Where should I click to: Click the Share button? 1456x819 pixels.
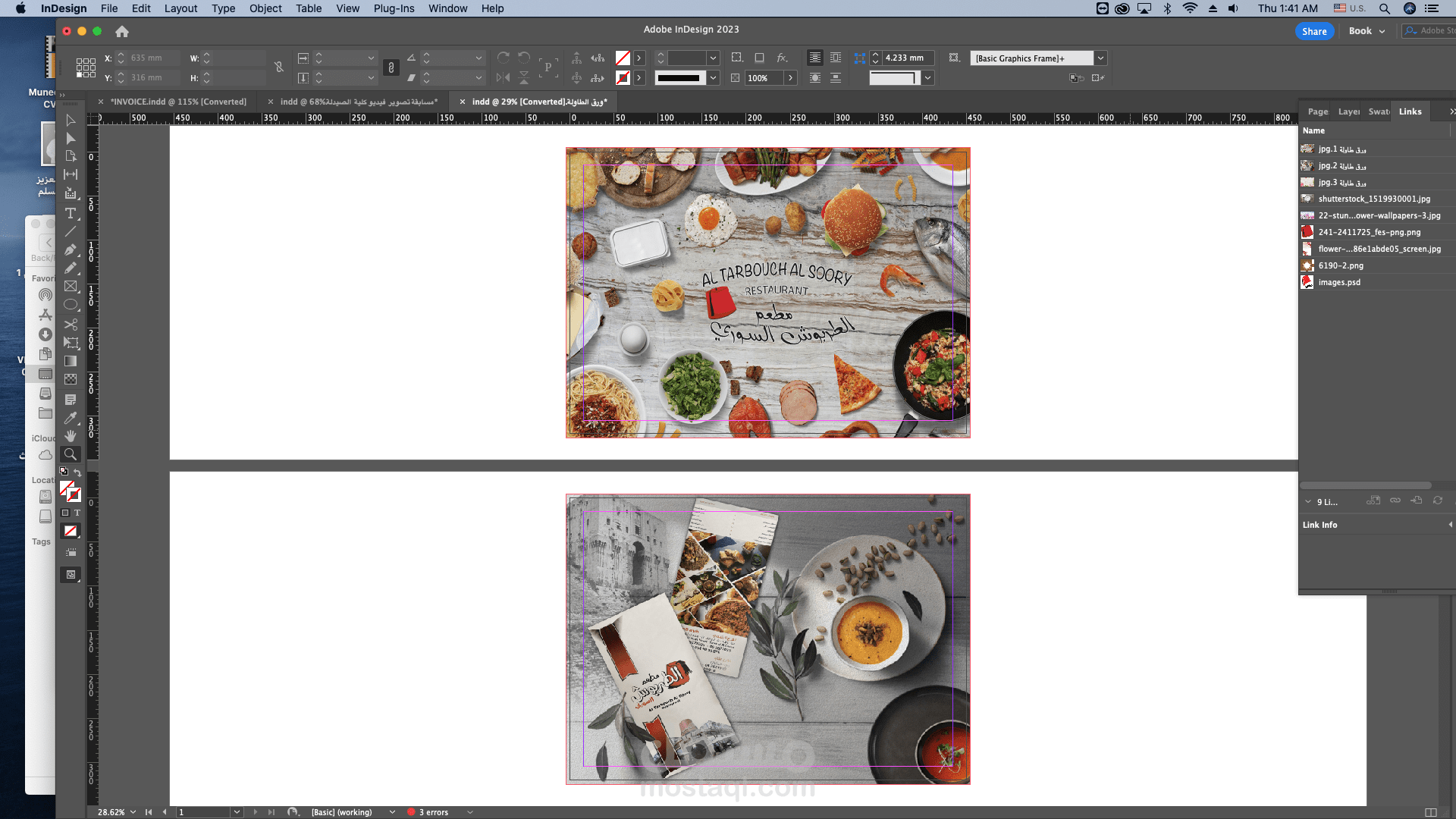point(1313,31)
